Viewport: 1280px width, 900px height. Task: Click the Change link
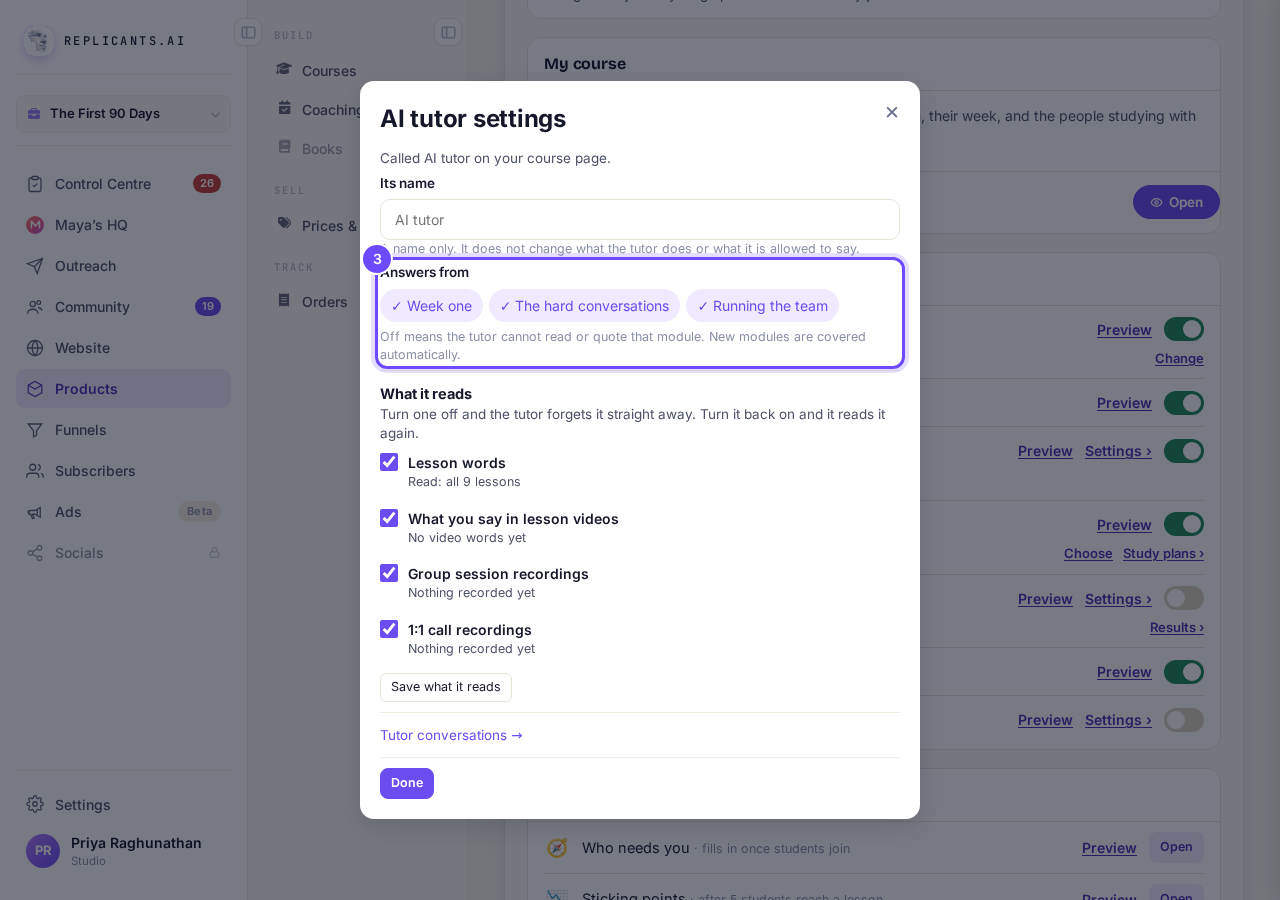(x=1179, y=359)
